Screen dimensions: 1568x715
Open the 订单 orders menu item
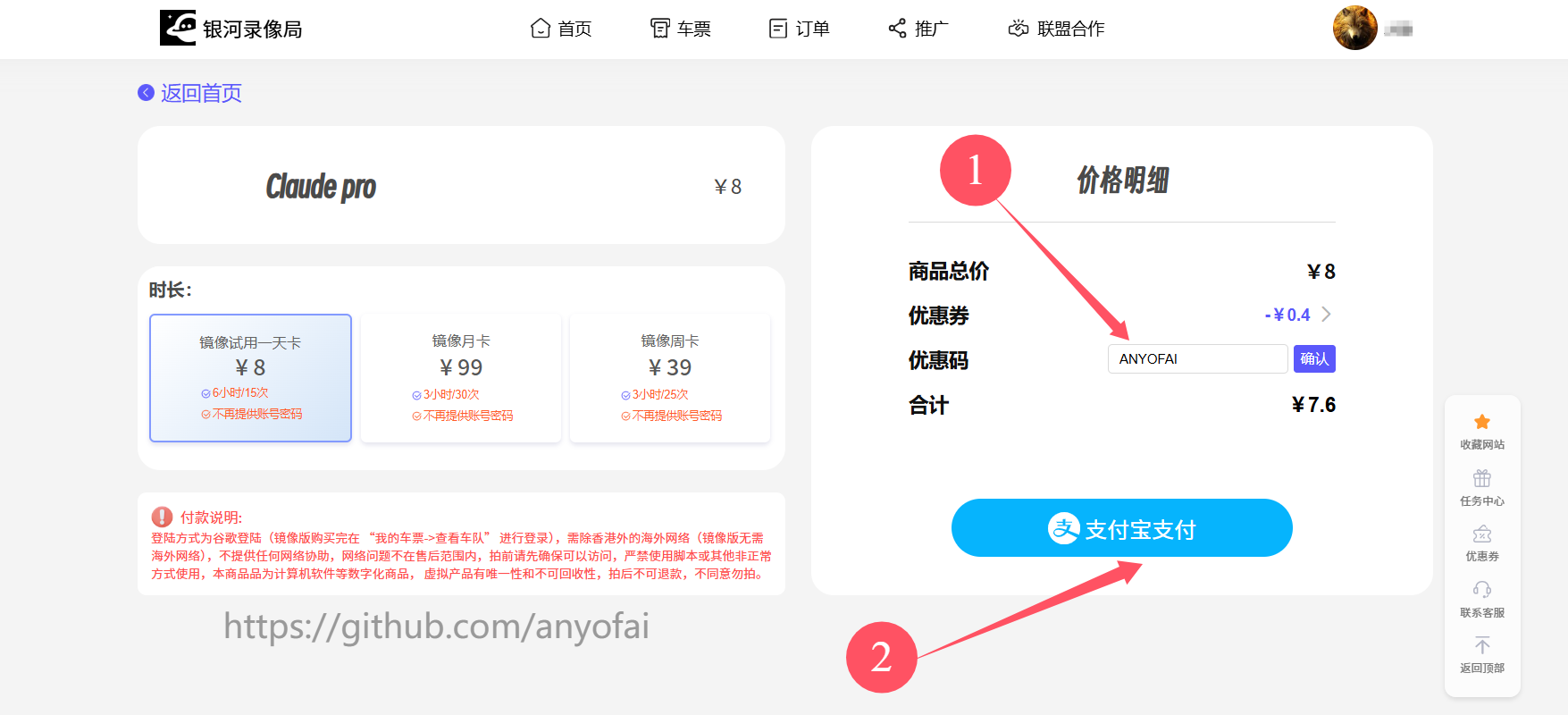pyautogui.click(x=799, y=29)
